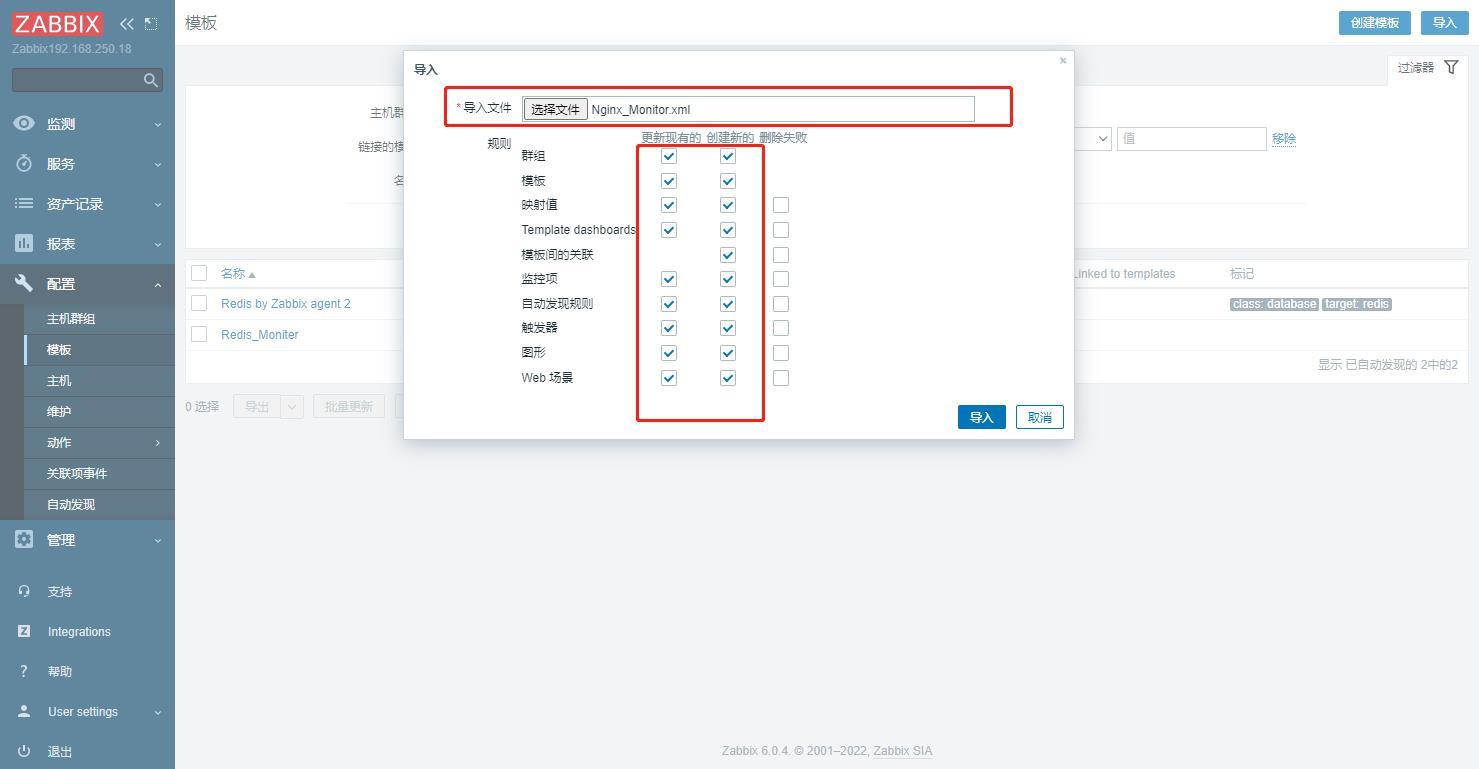Click the Zabbix logo

tap(57, 24)
